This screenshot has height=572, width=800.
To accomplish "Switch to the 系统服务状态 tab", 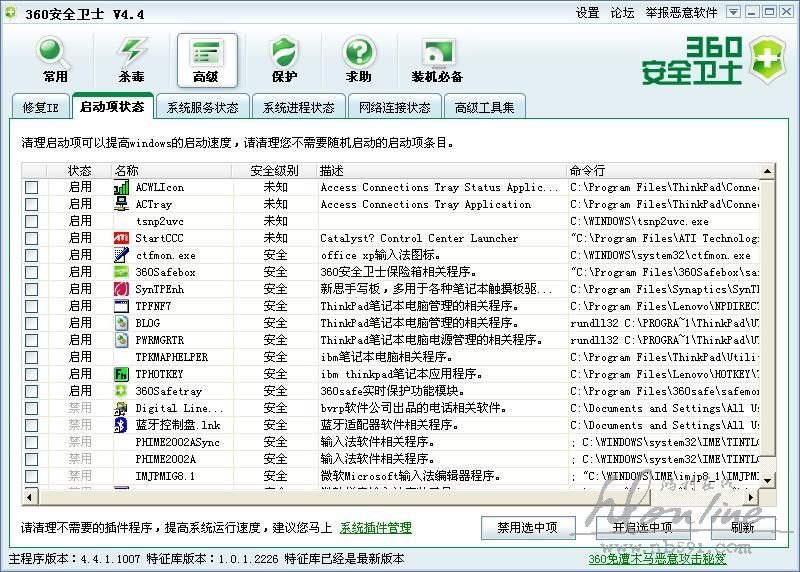I will click(x=202, y=108).
